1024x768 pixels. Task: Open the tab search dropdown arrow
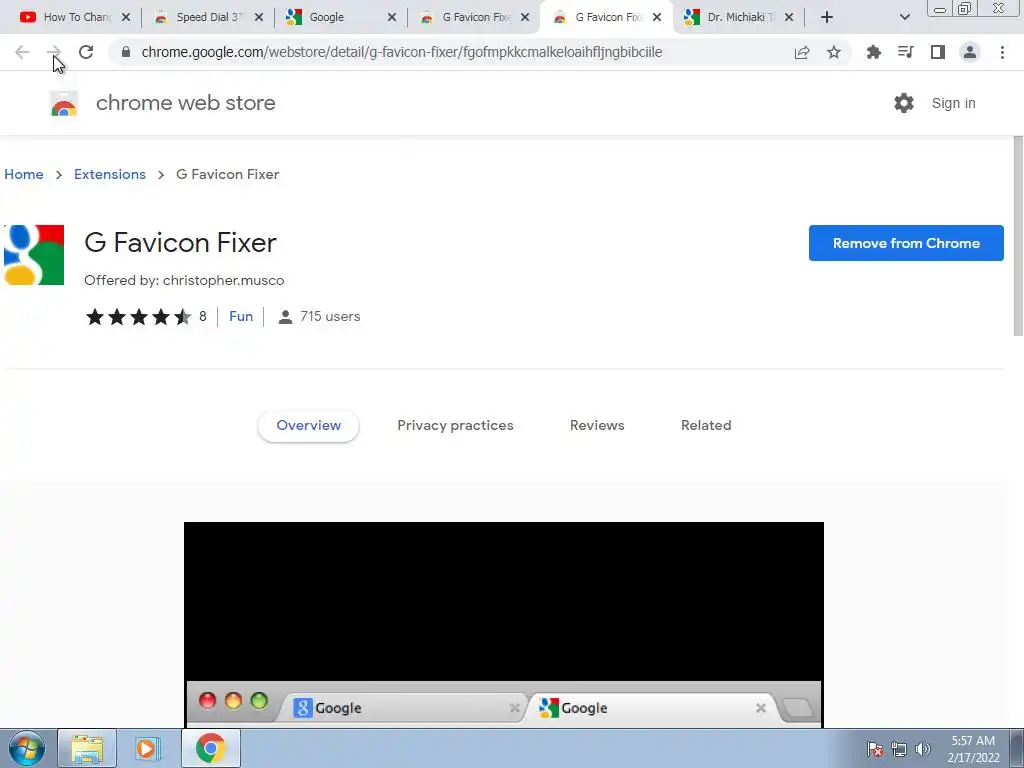click(x=904, y=17)
